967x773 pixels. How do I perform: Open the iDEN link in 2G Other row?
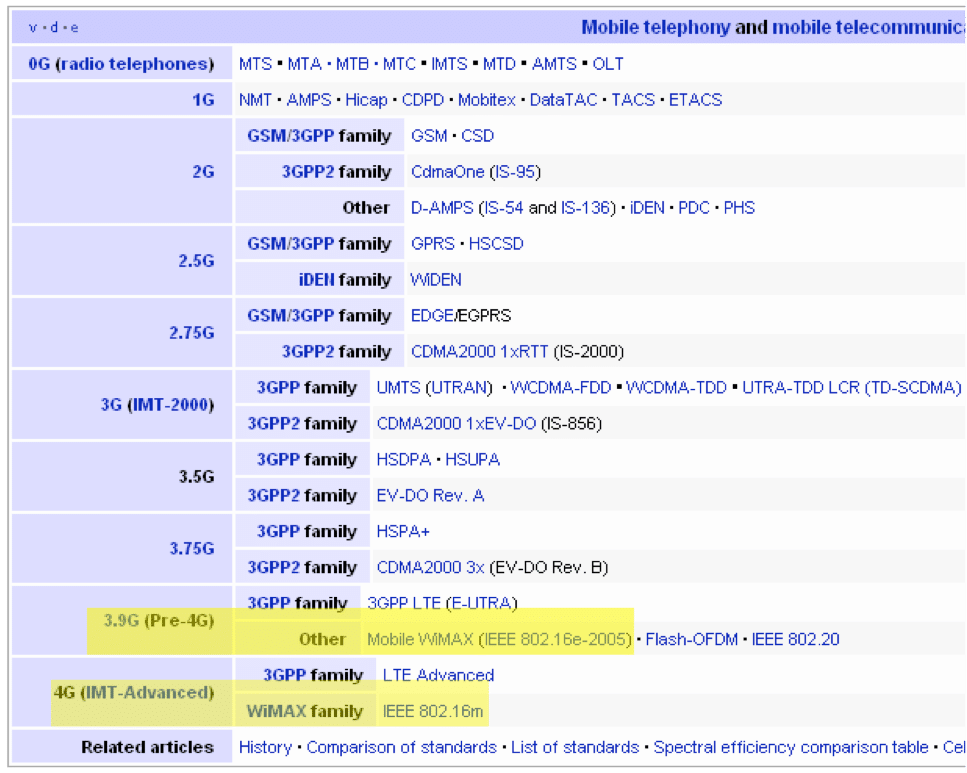pyautogui.click(x=647, y=207)
